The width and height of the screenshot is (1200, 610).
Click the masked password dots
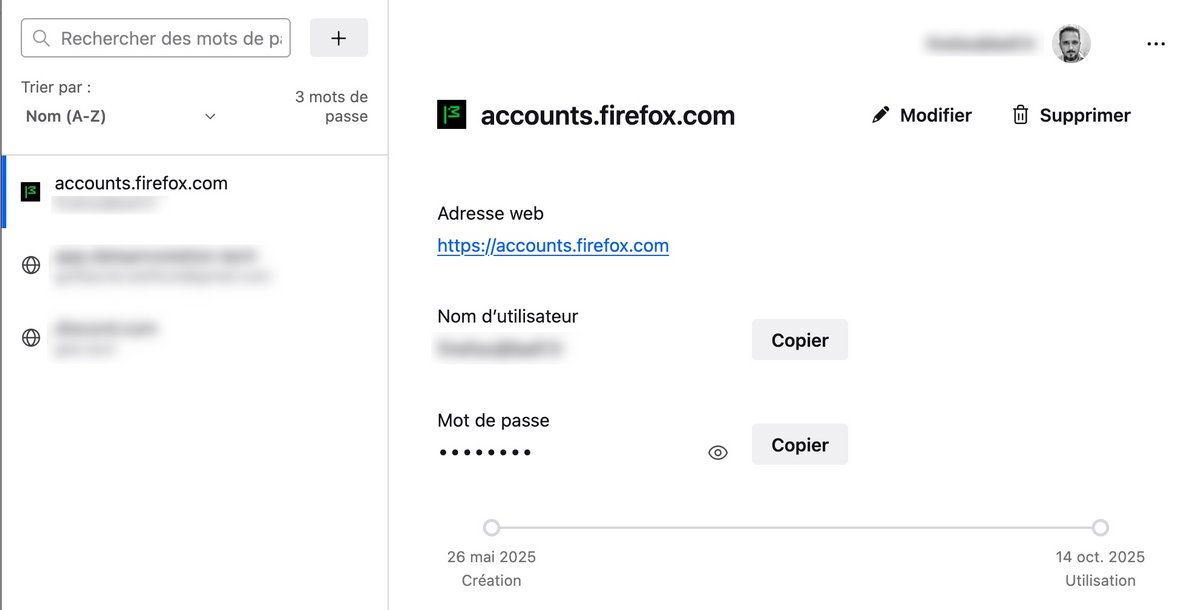point(486,453)
